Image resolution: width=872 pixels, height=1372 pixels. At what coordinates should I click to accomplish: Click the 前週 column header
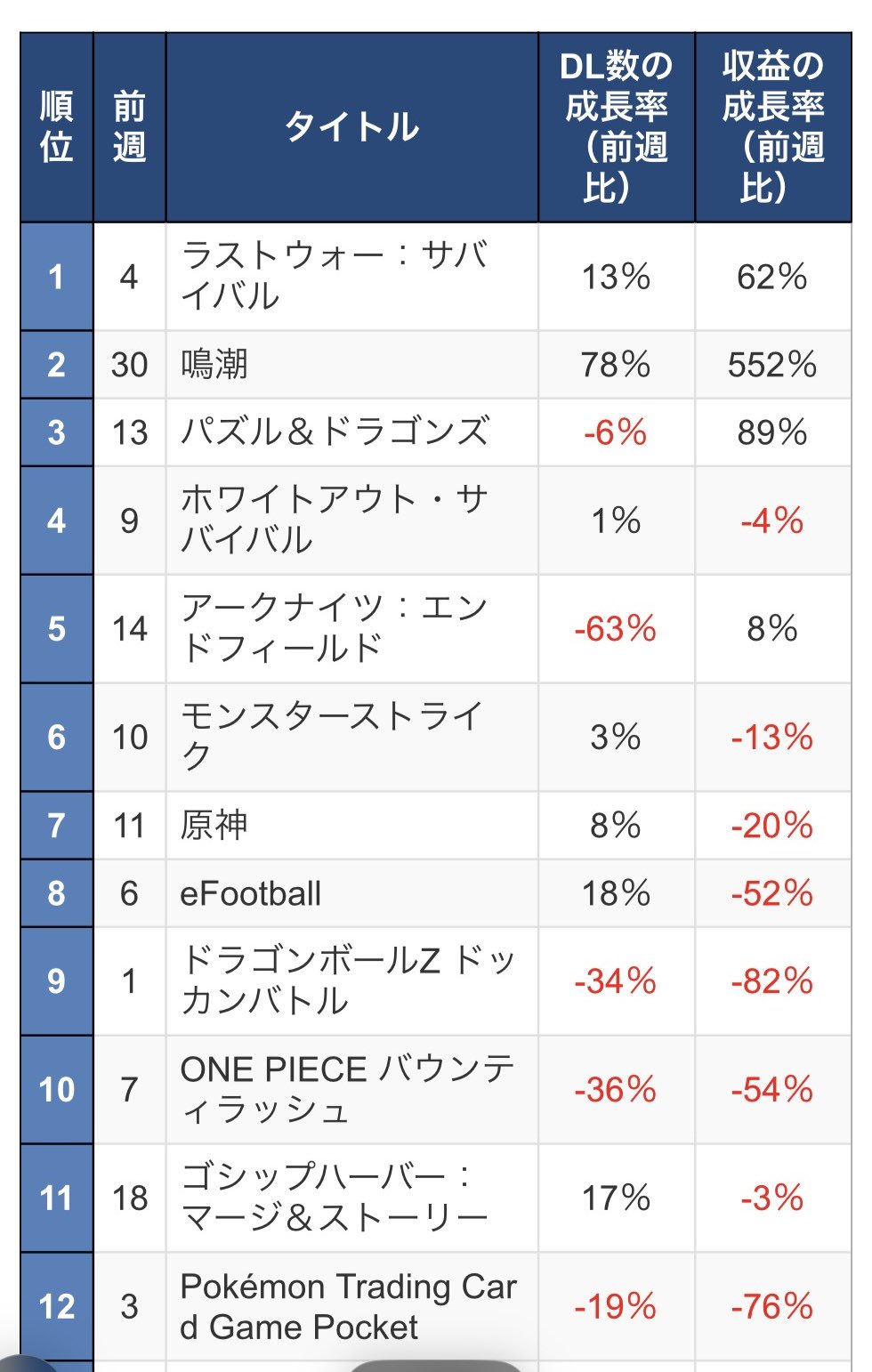129,126
